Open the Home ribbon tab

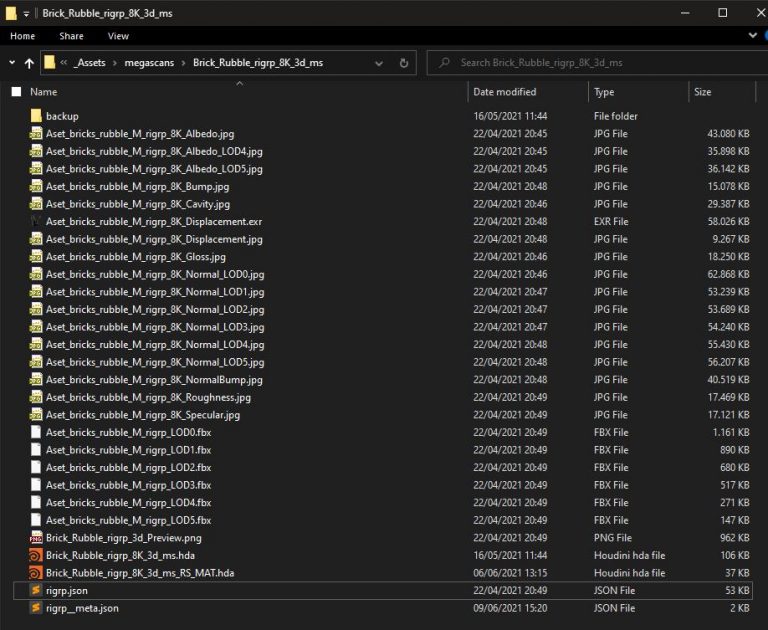[x=22, y=36]
